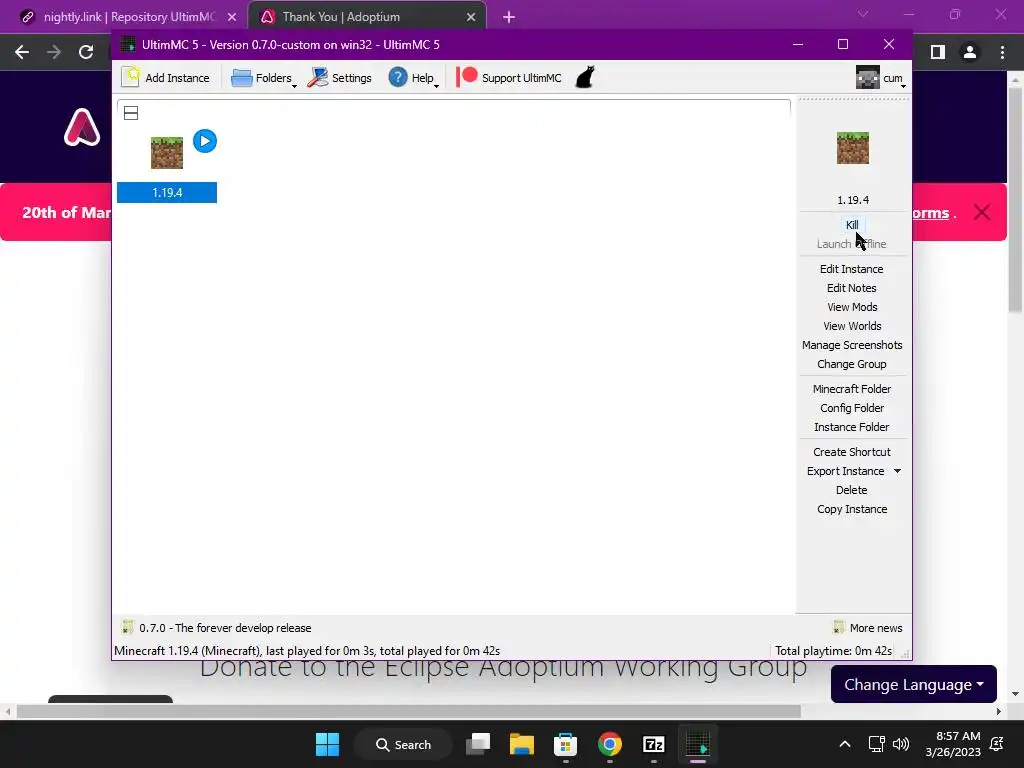The height and width of the screenshot is (768, 1024).
Task: Open UltimMC Settings
Action: (x=340, y=78)
